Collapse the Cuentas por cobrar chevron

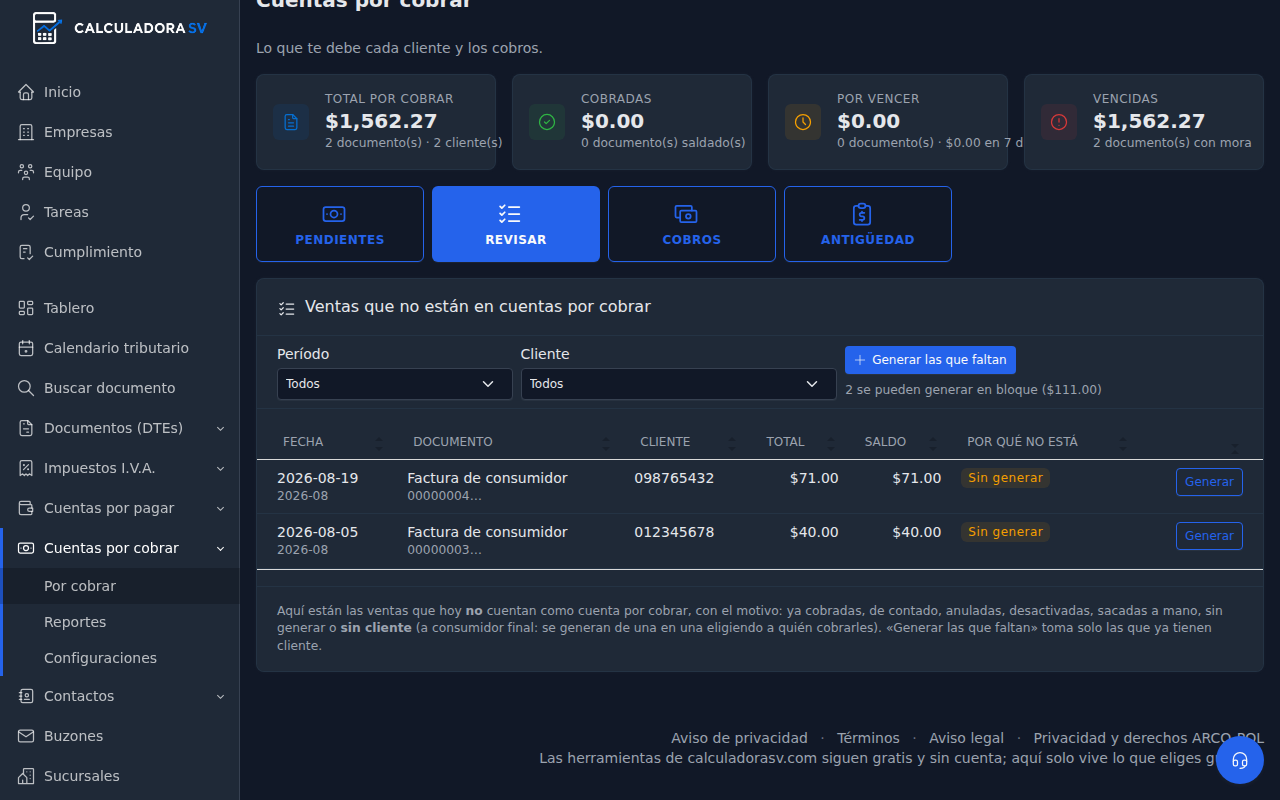tap(220, 548)
